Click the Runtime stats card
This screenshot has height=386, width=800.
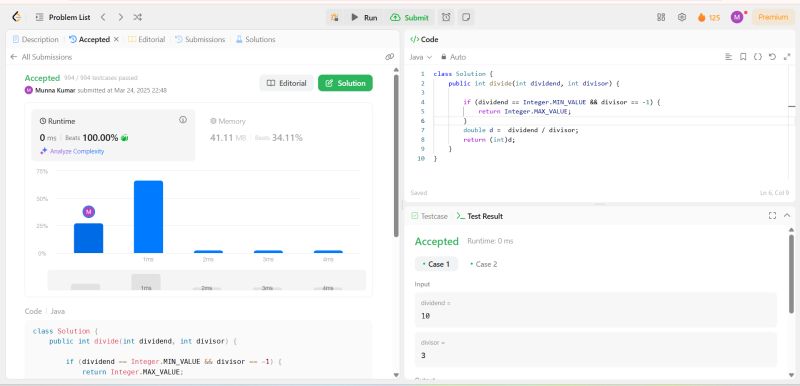tap(113, 135)
